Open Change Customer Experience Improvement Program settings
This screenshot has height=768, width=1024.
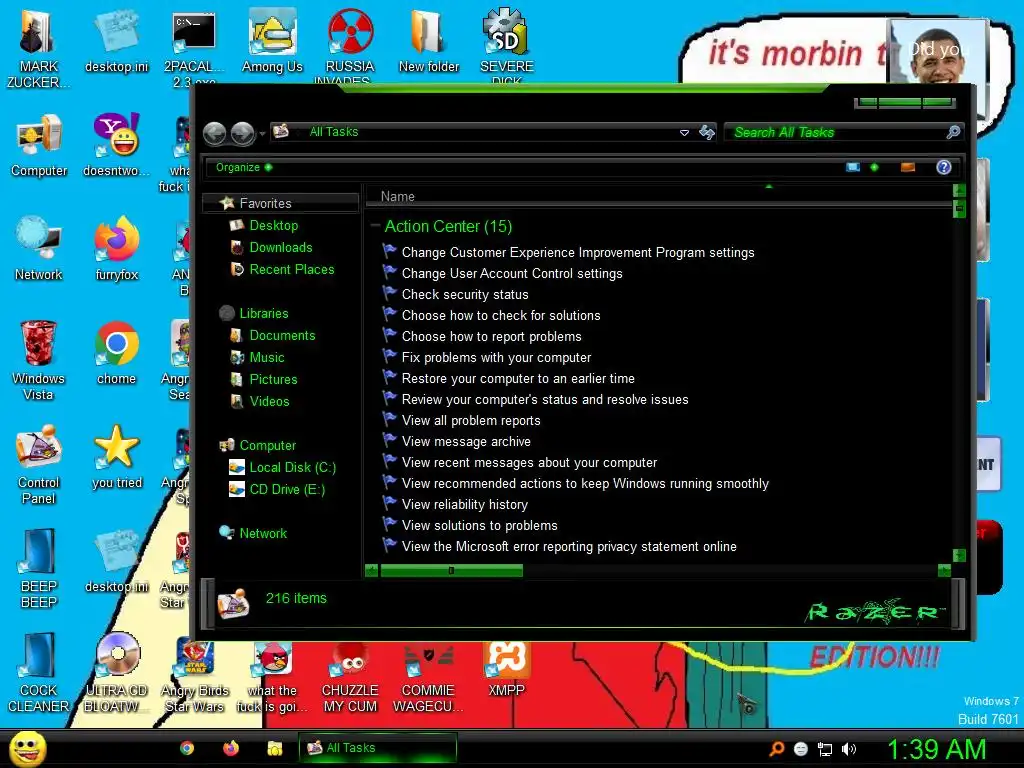pos(577,253)
